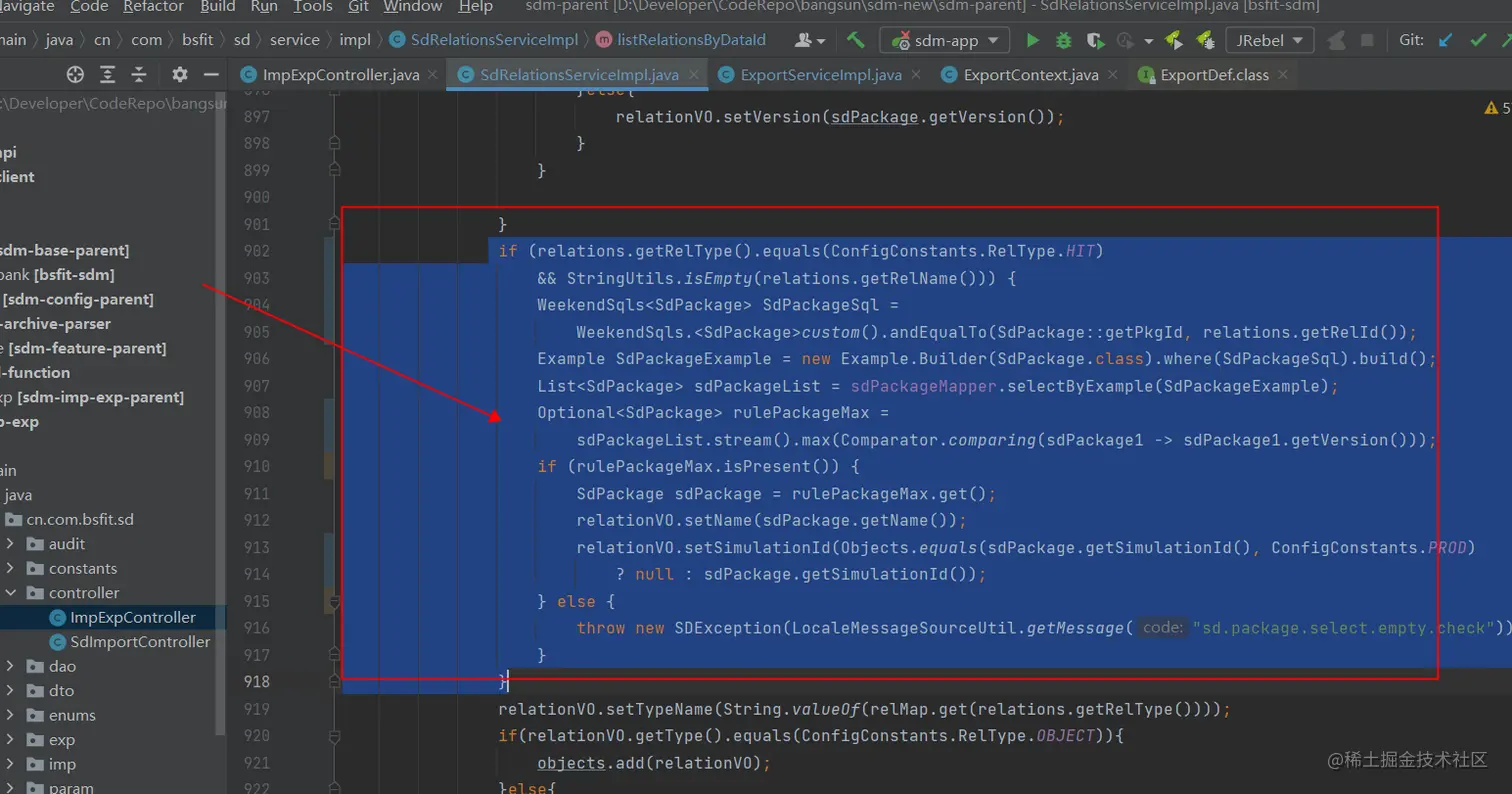Click the bsfit breadcrumb item
This screenshot has height=794, width=1512.
(x=198, y=40)
